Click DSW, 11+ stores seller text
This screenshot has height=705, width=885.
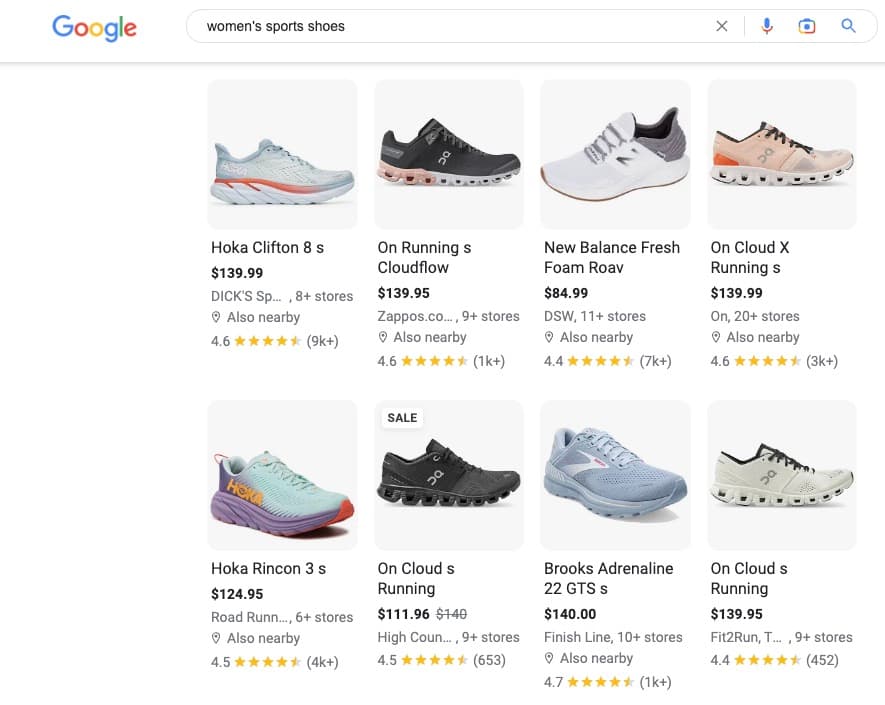point(595,316)
